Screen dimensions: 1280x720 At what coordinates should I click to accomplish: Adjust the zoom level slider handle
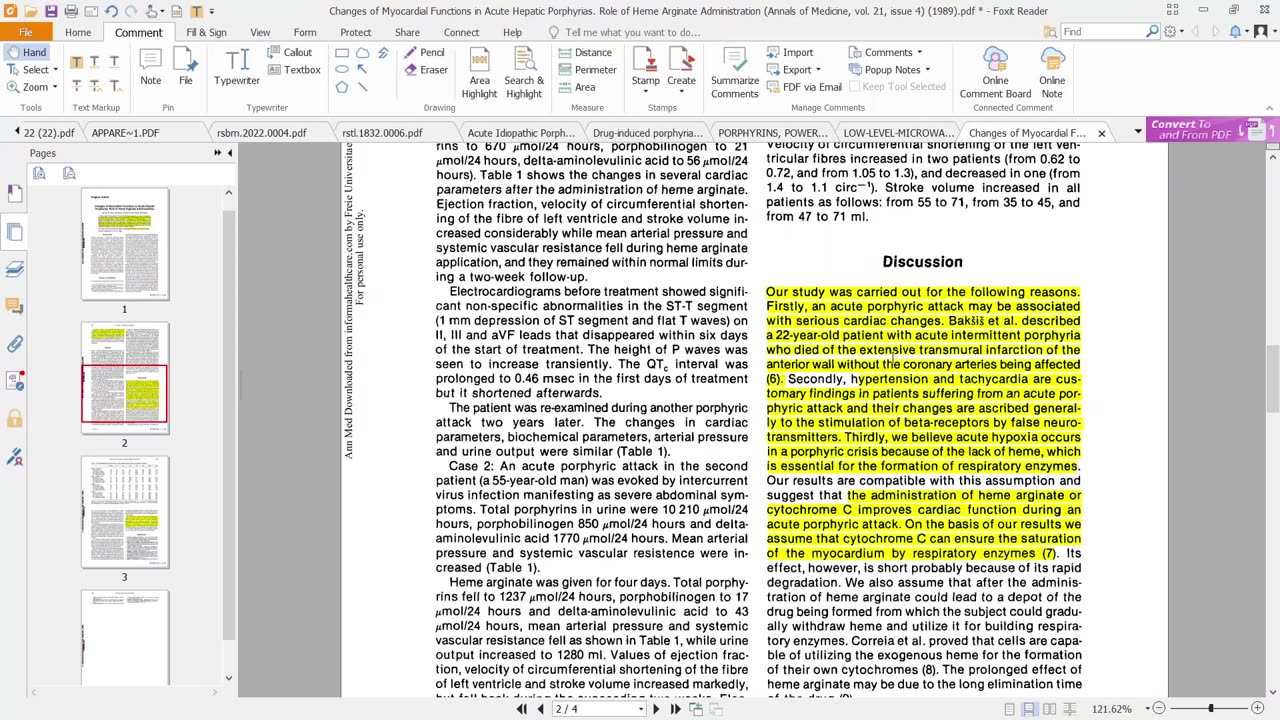click(1210, 709)
